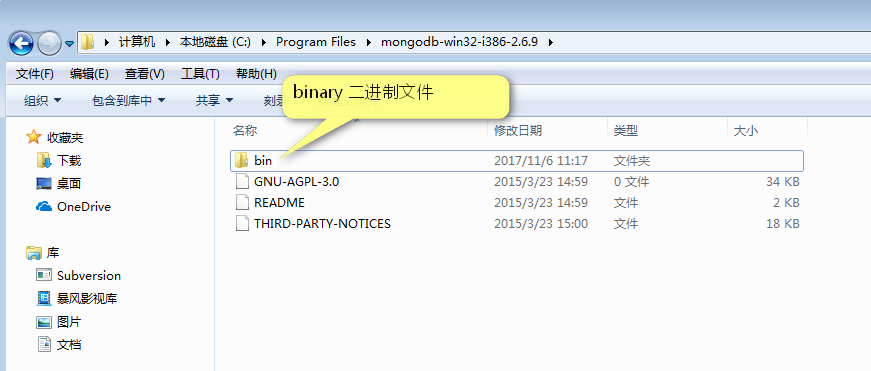Expand arrow after mongodb-win32-i386-2.6.9 in path
The width and height of the screenshot is (871, 371).
550,42
